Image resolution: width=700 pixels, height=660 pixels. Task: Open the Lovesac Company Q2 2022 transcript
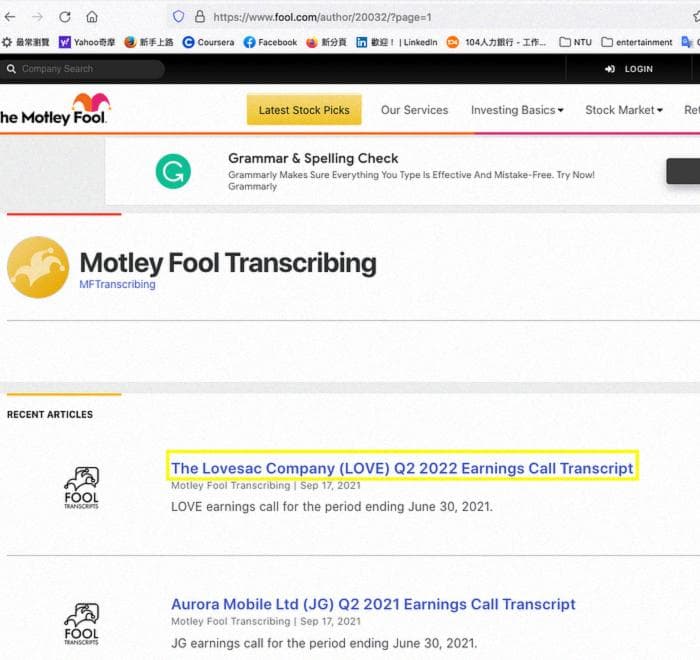tap(402, 468)
